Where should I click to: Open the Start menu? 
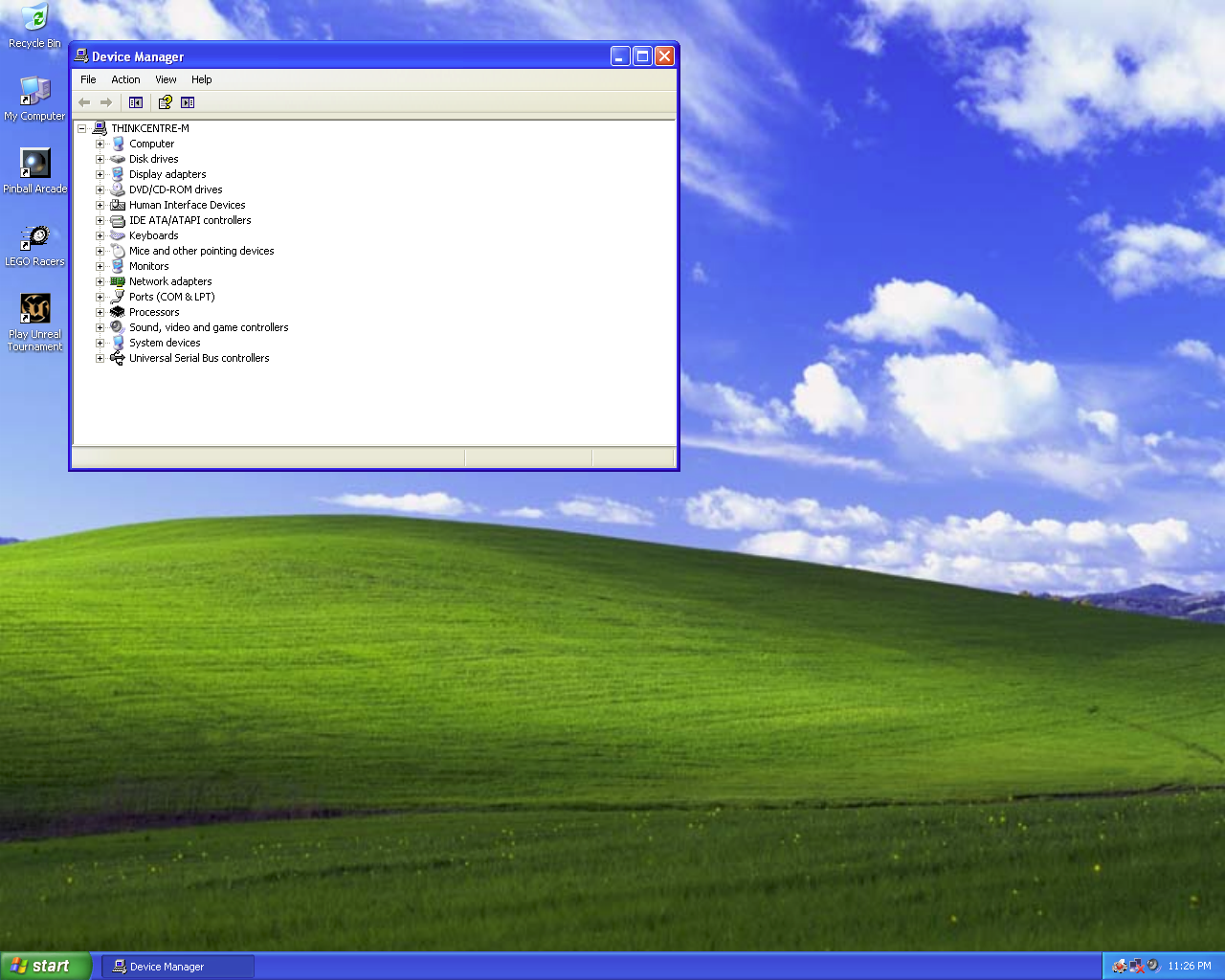coord(46,966)
